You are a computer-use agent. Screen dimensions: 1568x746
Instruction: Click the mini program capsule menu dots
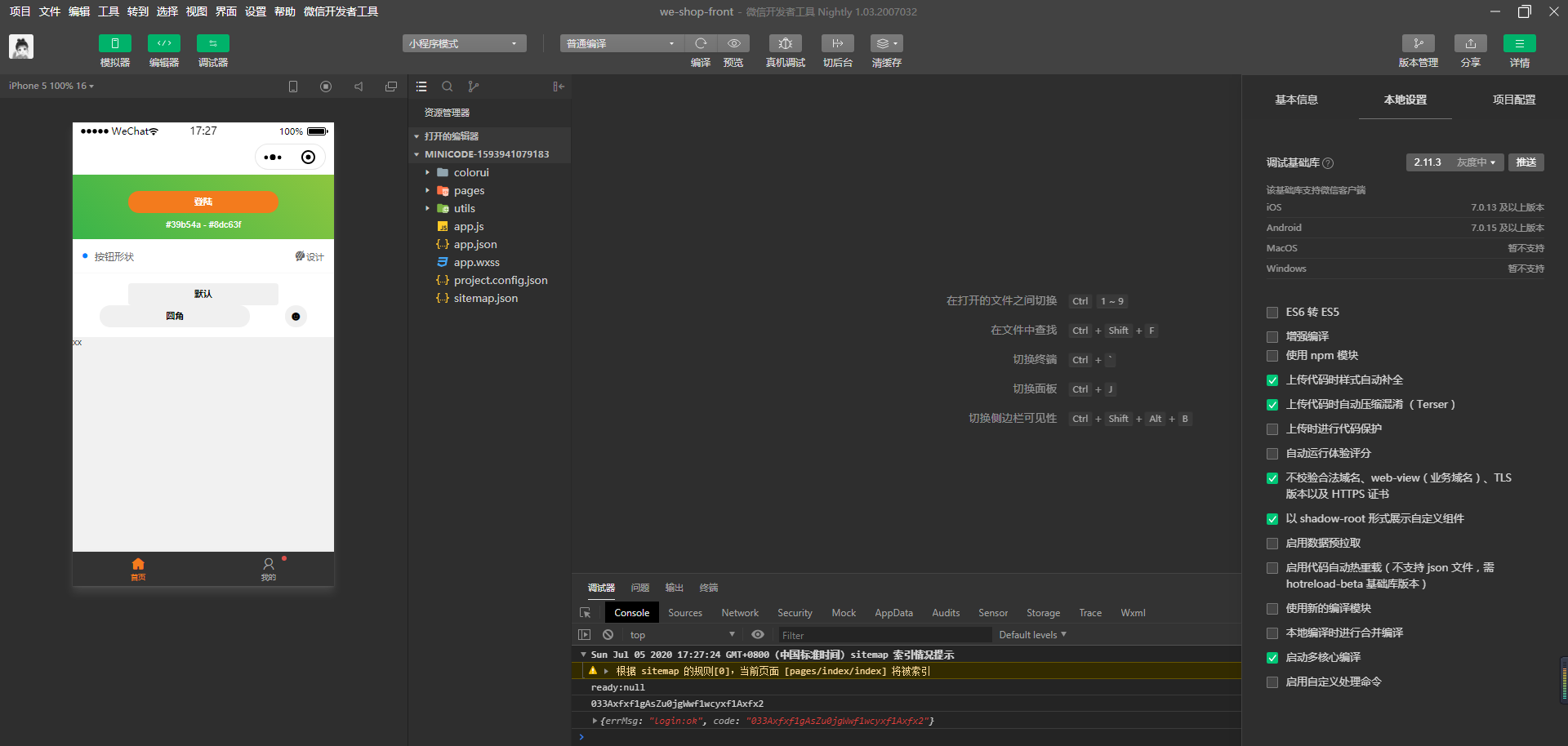(x=274, y=158)
